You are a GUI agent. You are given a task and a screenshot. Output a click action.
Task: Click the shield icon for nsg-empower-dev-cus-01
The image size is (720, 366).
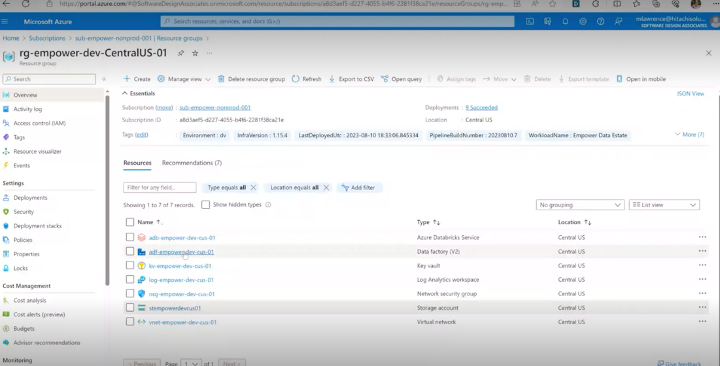pos(141,294)
